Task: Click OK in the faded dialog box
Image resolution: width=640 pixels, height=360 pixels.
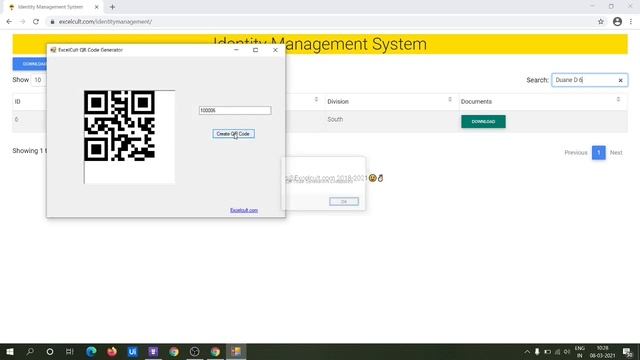Action: tap(344, 202)
